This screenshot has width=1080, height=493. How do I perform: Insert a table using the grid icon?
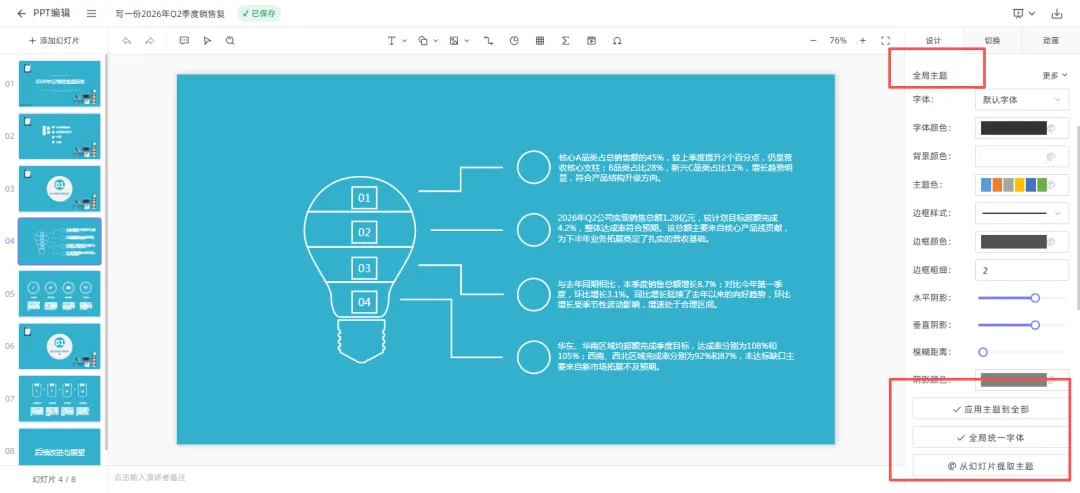pyautogui.click(x=540, y=41)
